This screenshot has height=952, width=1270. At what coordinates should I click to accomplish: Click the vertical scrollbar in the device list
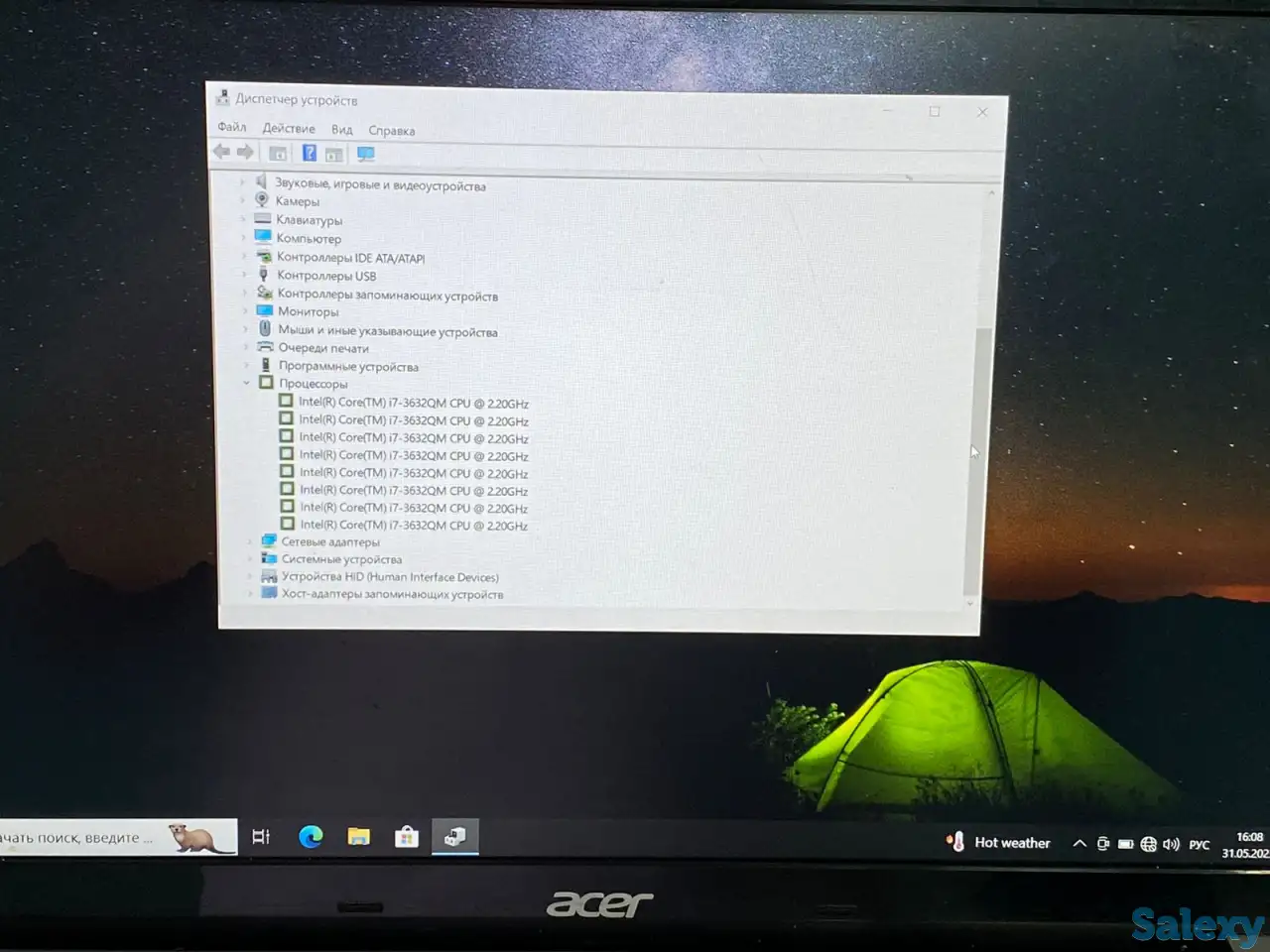(974, 446)
